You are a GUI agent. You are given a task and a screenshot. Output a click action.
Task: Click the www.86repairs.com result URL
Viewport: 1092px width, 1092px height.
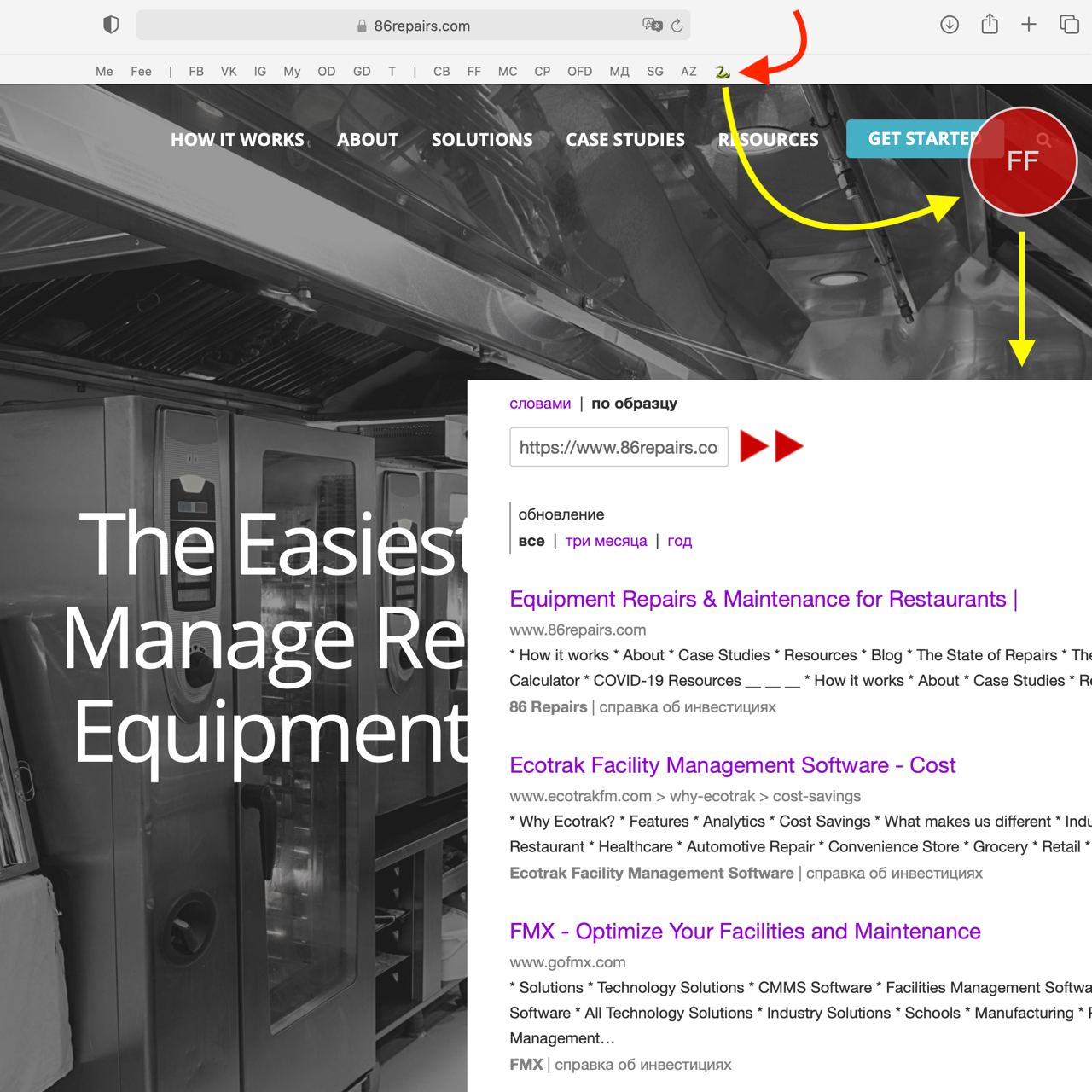pyautogui.click(x=578, y=630)
